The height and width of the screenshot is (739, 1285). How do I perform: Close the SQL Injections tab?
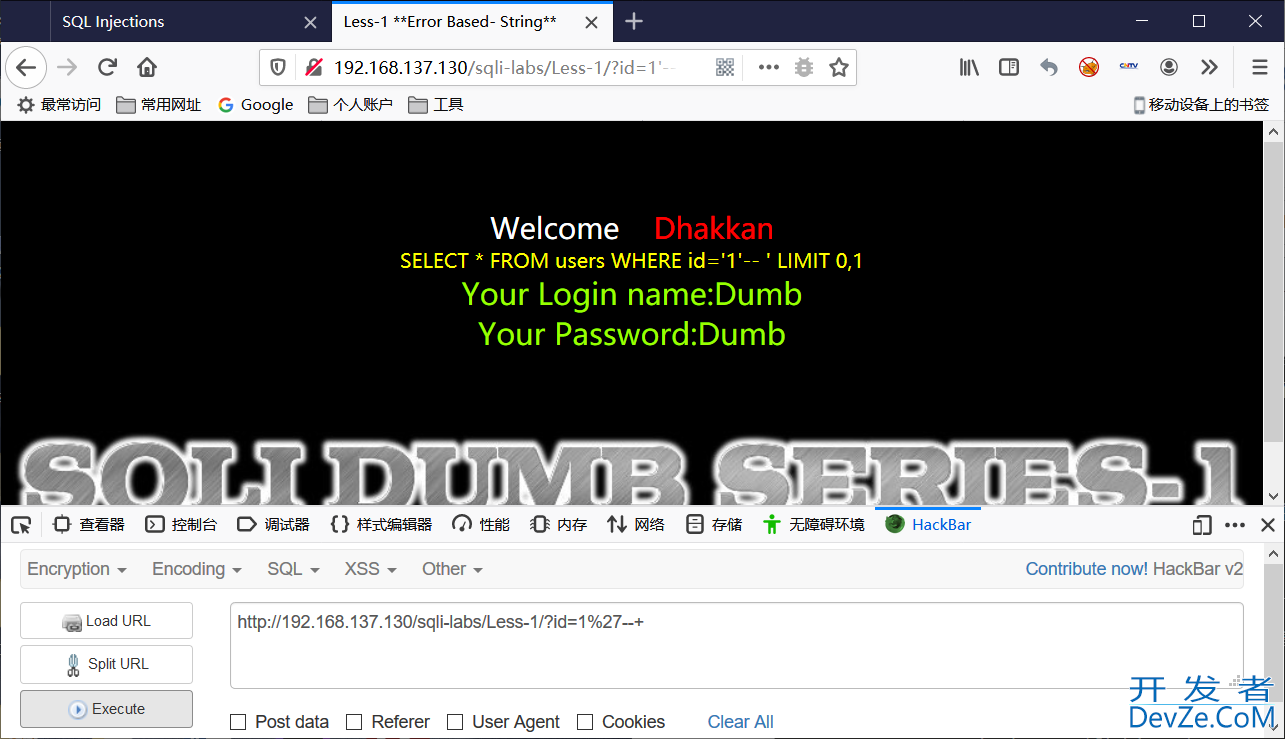tap(311, 22)
